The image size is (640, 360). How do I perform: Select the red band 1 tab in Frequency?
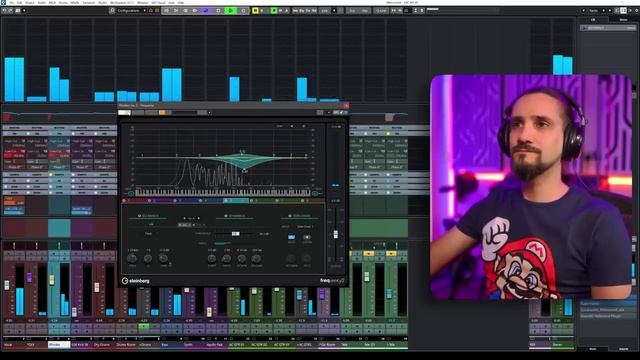(135, 201)
